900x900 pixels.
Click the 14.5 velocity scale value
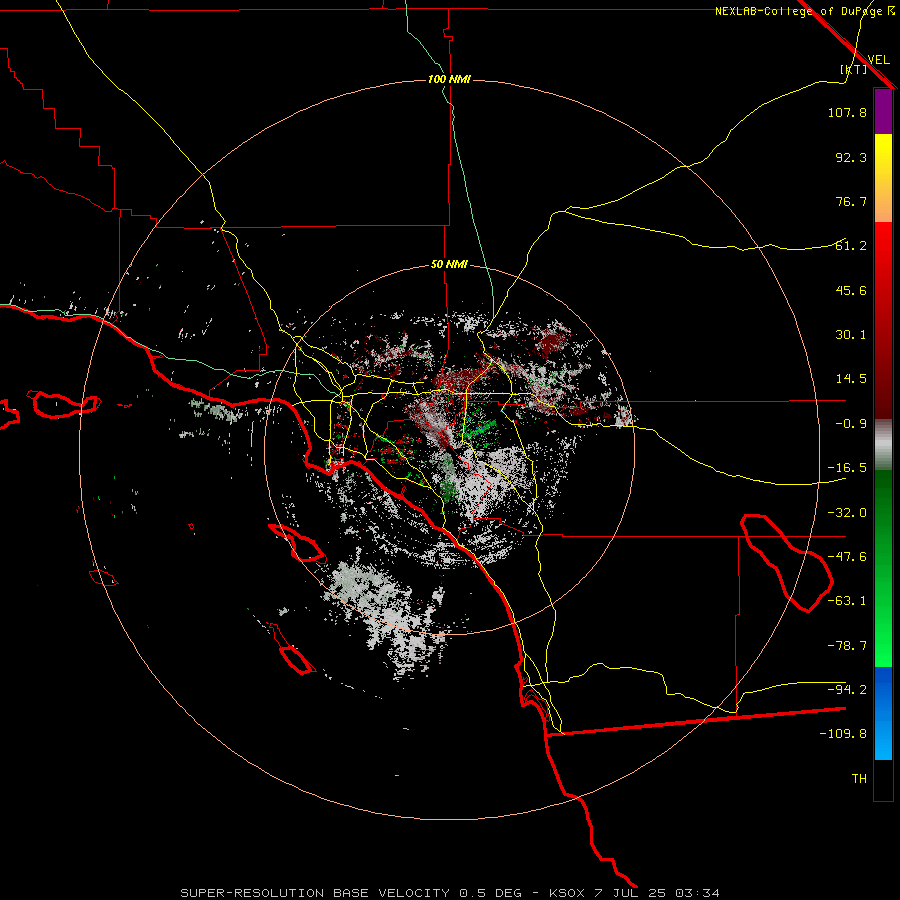click(851, 379)
